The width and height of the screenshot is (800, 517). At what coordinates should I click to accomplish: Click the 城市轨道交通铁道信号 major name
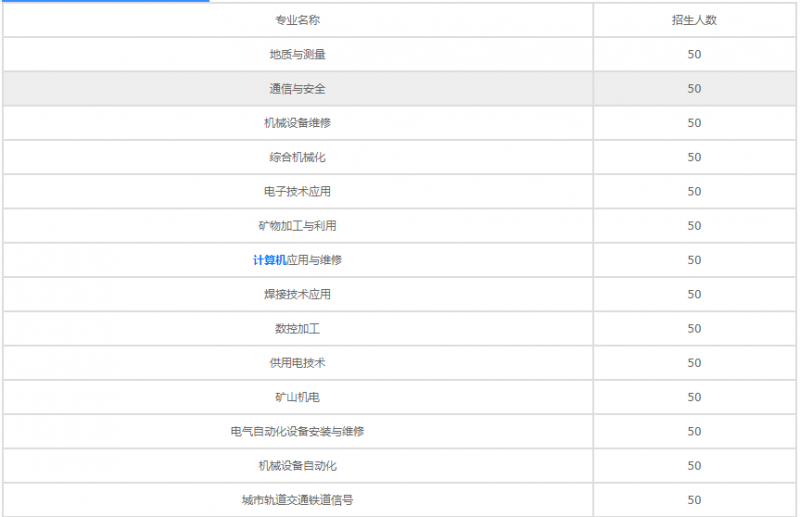pyautogui.click(x=297, y=500)
